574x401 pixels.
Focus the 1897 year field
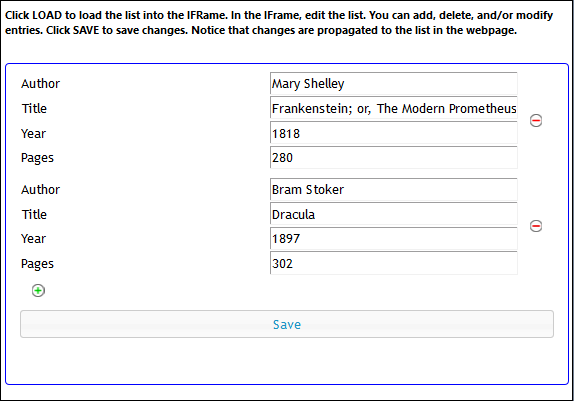394,239
